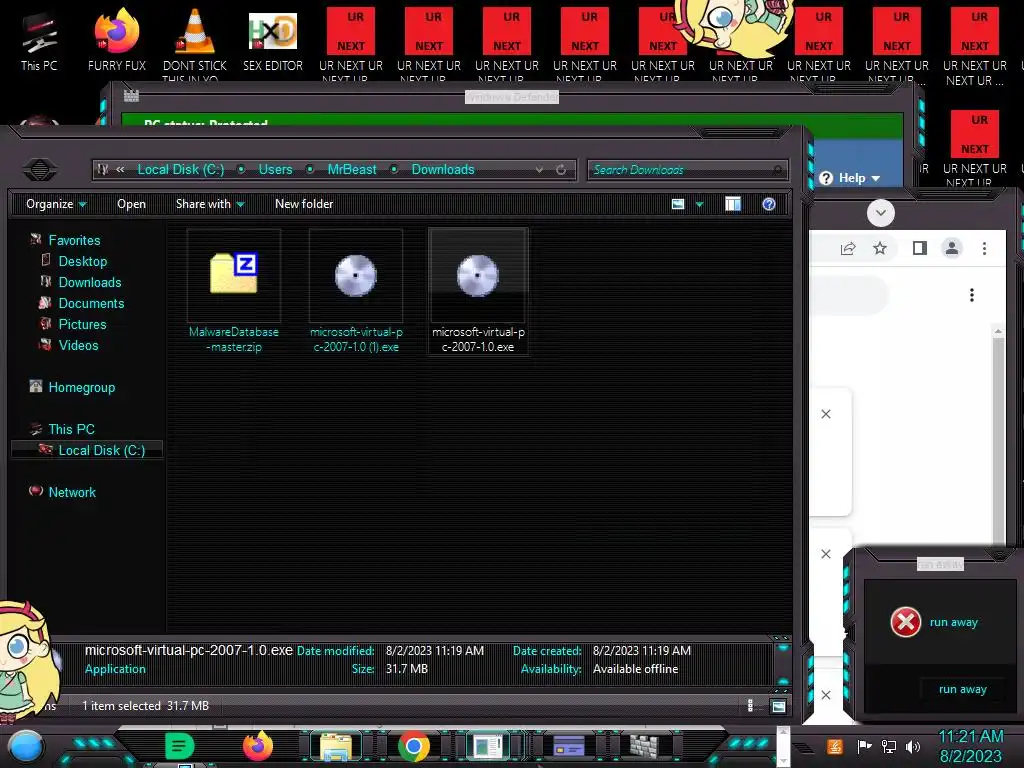
Task: Toggle Chrome side panel icon
Action: pyautogui.click(x=920, y=248)
